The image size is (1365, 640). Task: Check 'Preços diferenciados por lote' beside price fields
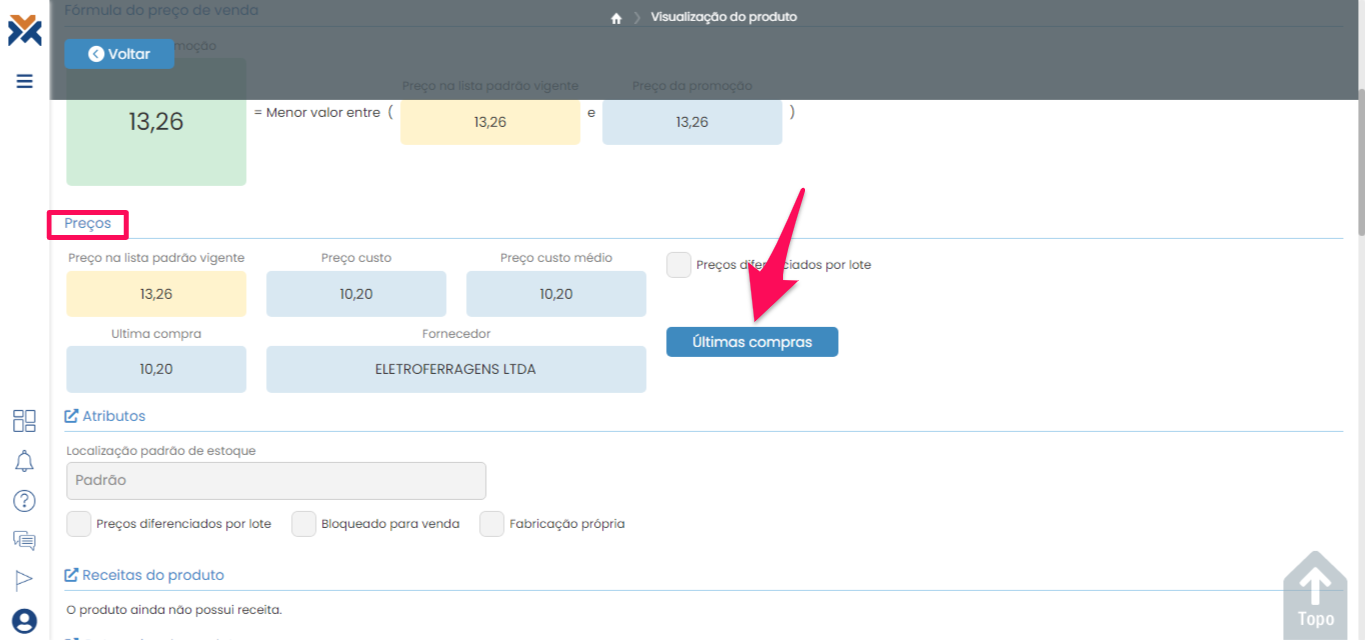(x=679, y=265)
